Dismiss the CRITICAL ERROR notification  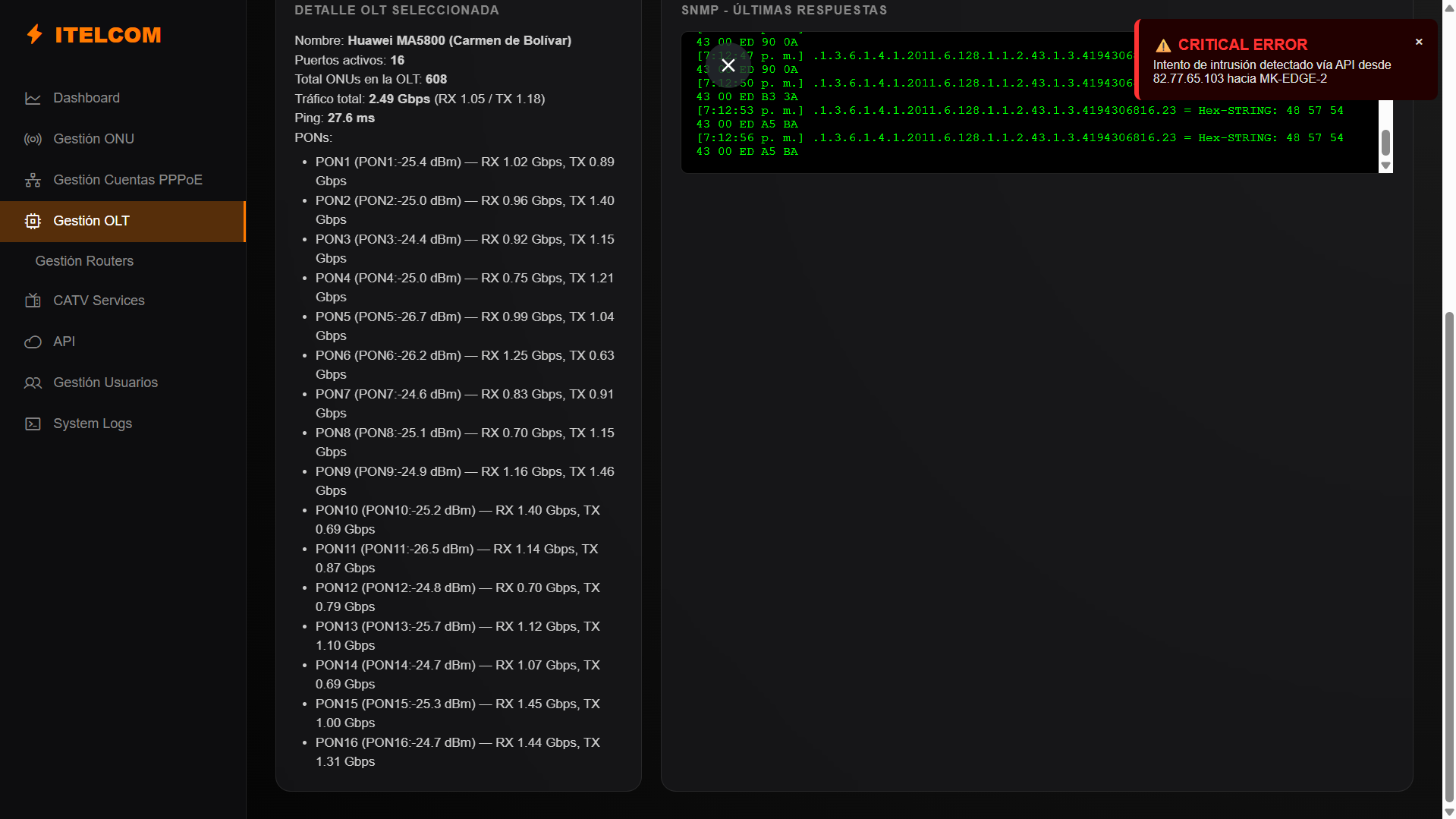click(1419, 42)
